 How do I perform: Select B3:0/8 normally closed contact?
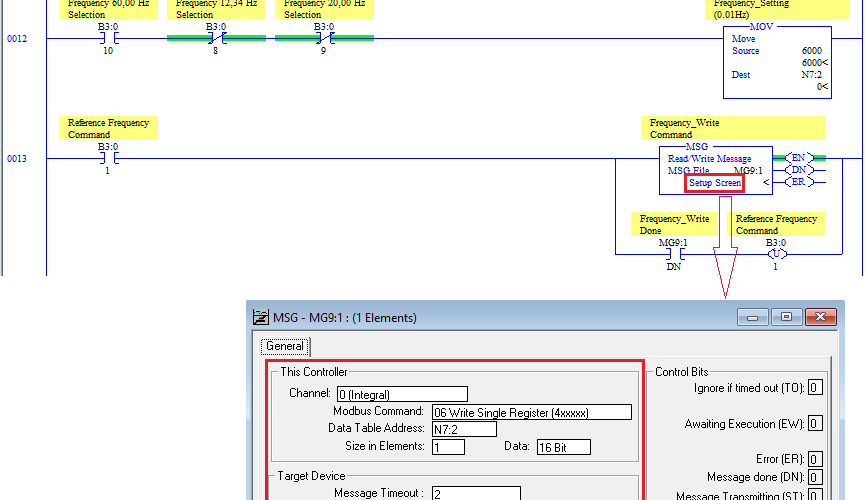216,38
